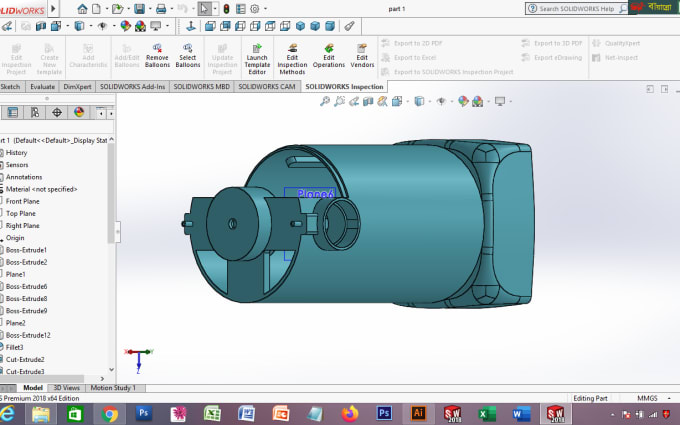The image size is (680, 425).
Task: Open the Options gear icon
Action: [255, 9]
